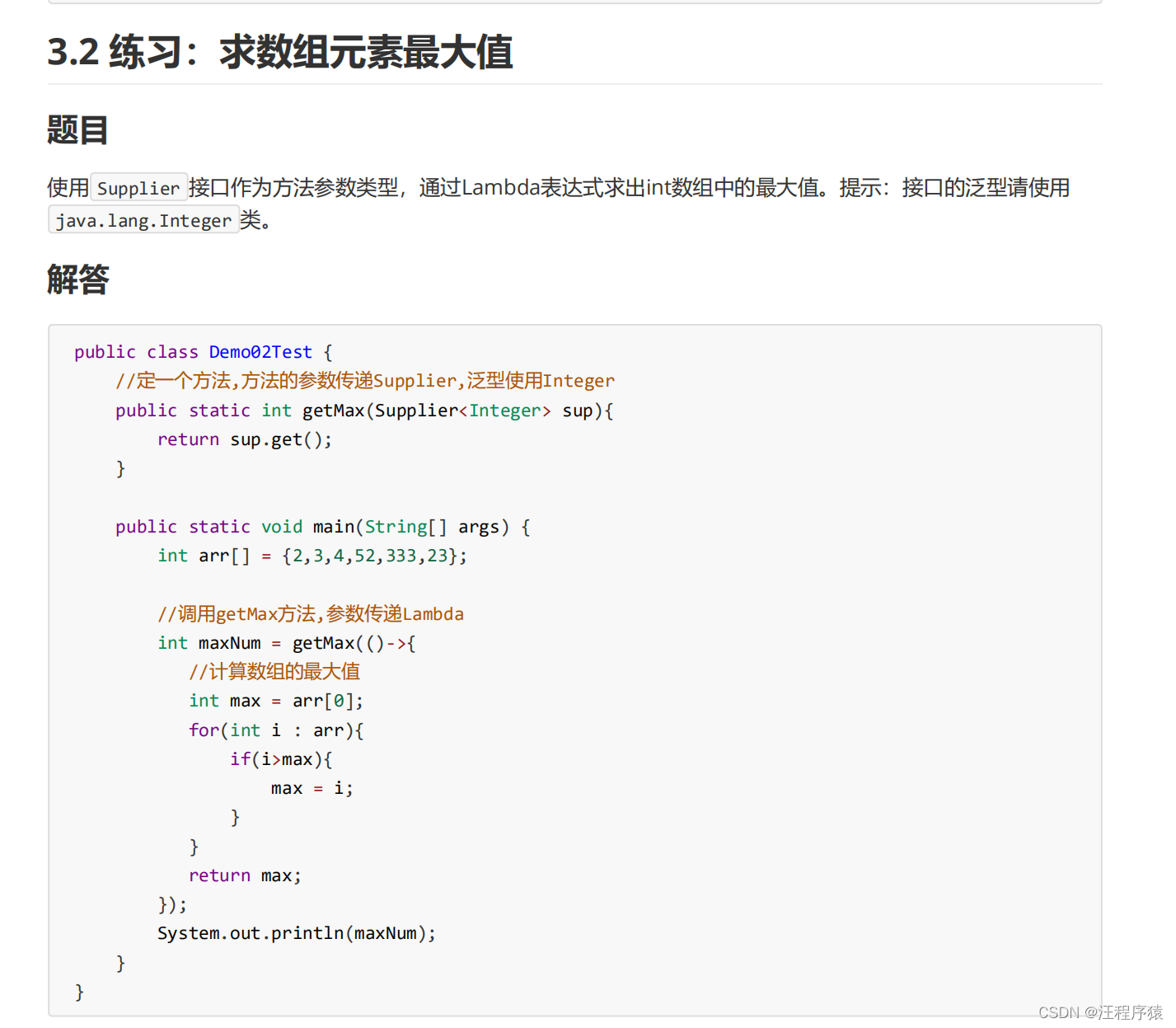Click the inline code "java.lang.Integer"
The width and height of the screenshot is (1176, 1028).
[143, 221]
